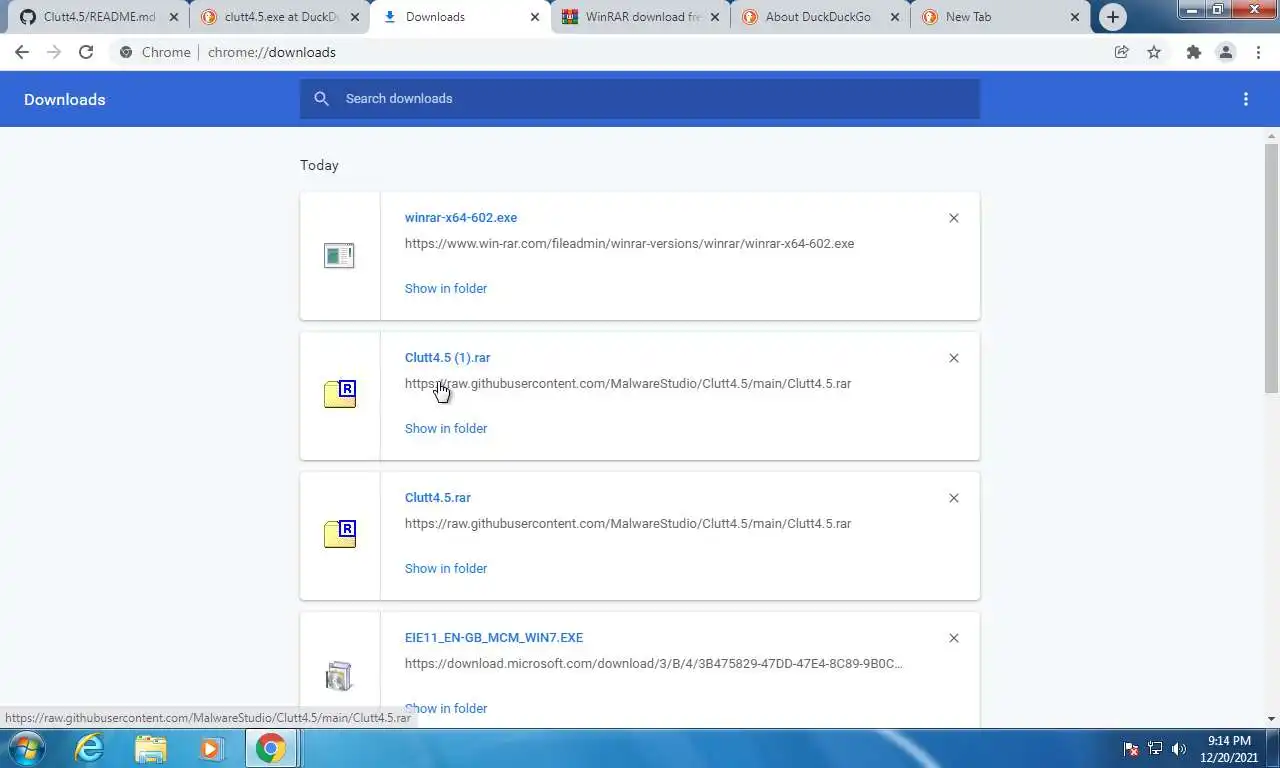The height and width of the screenshot is (768, 1280).
Task: Focus the Search downloads field
Action: [640, 98]
